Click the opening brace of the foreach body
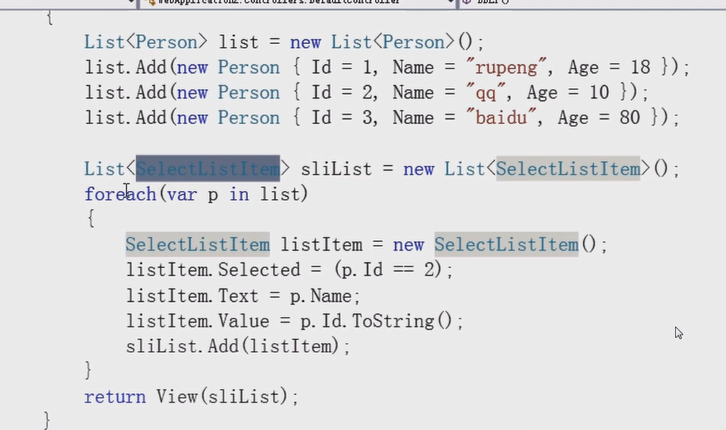The width and height of the screenshot is (726, 430). tap(90, 219)
